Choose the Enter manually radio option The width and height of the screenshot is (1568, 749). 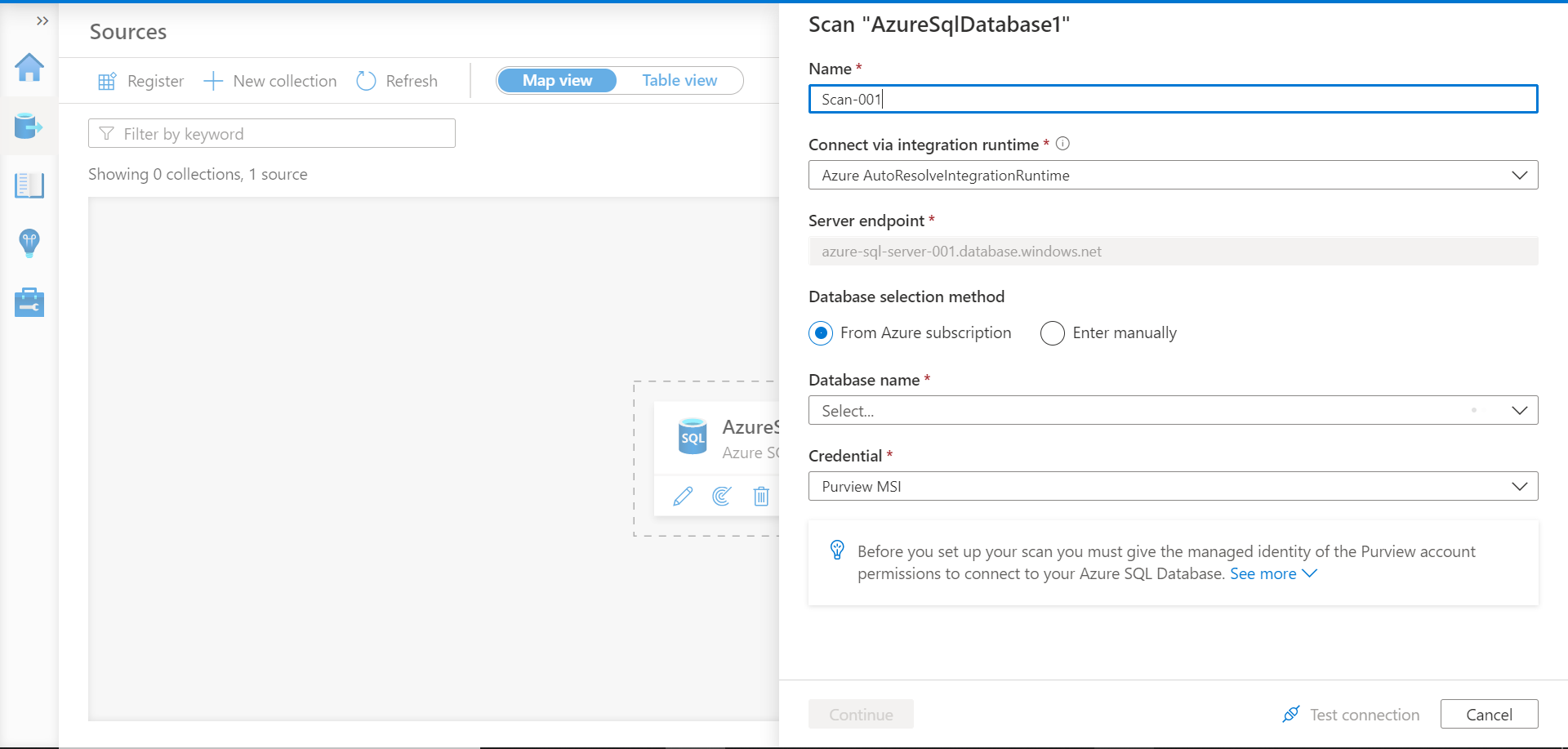pos(1053,333)
